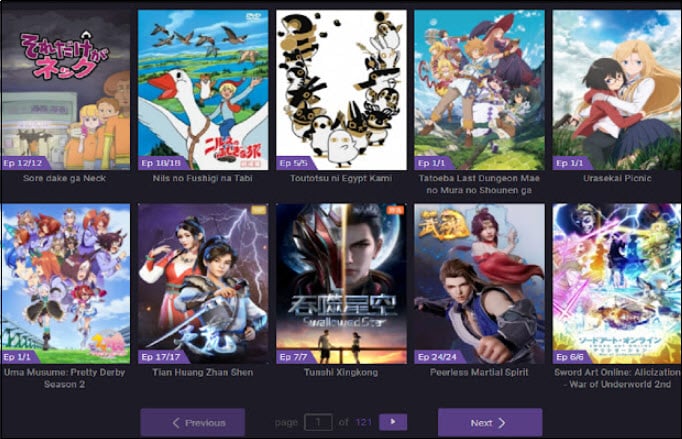Open the Nils no Fushigi na Tabi poster

(203, 90)
